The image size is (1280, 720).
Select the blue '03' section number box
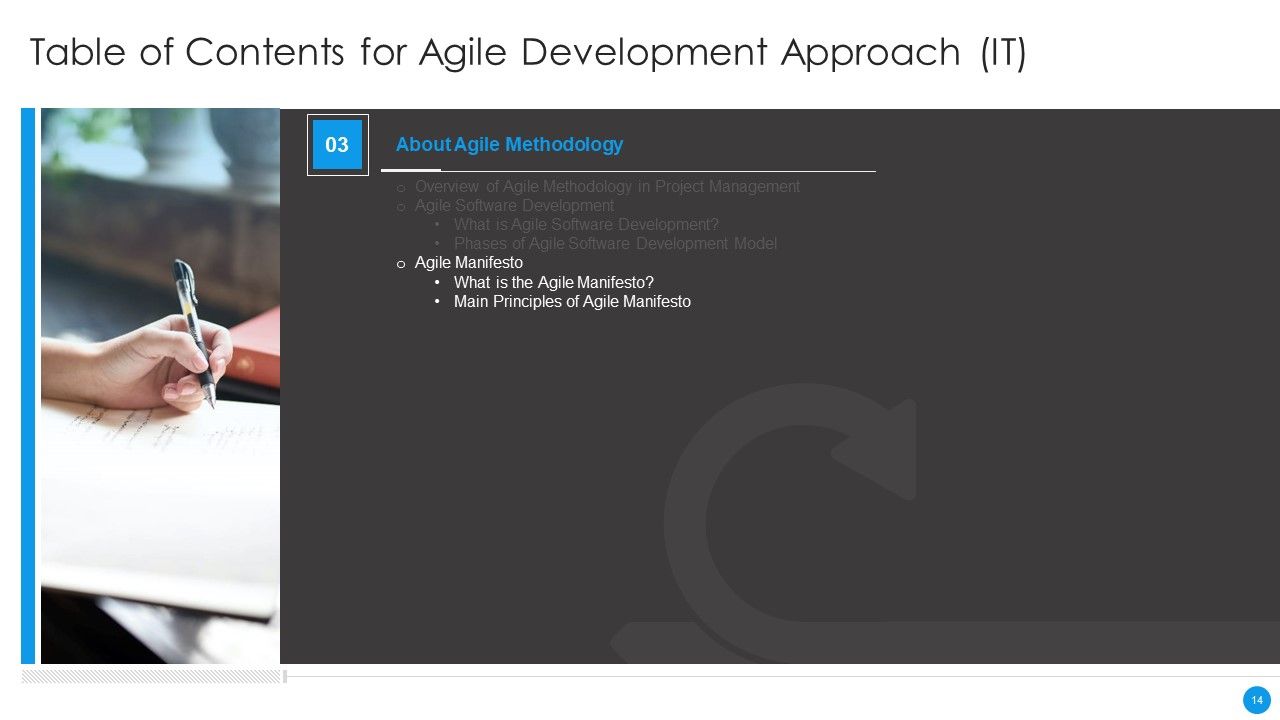click(337, 145)
